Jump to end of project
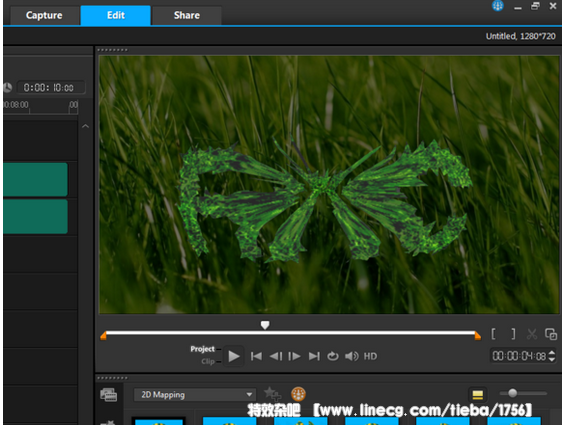Viewport: 562px width, 427px height. tap(314, 356)
